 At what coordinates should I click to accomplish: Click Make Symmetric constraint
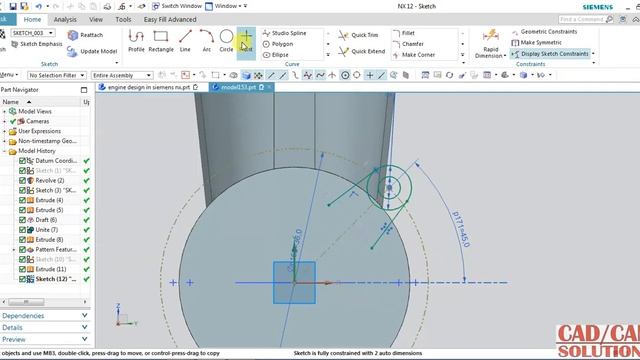[x=536, y=42]
